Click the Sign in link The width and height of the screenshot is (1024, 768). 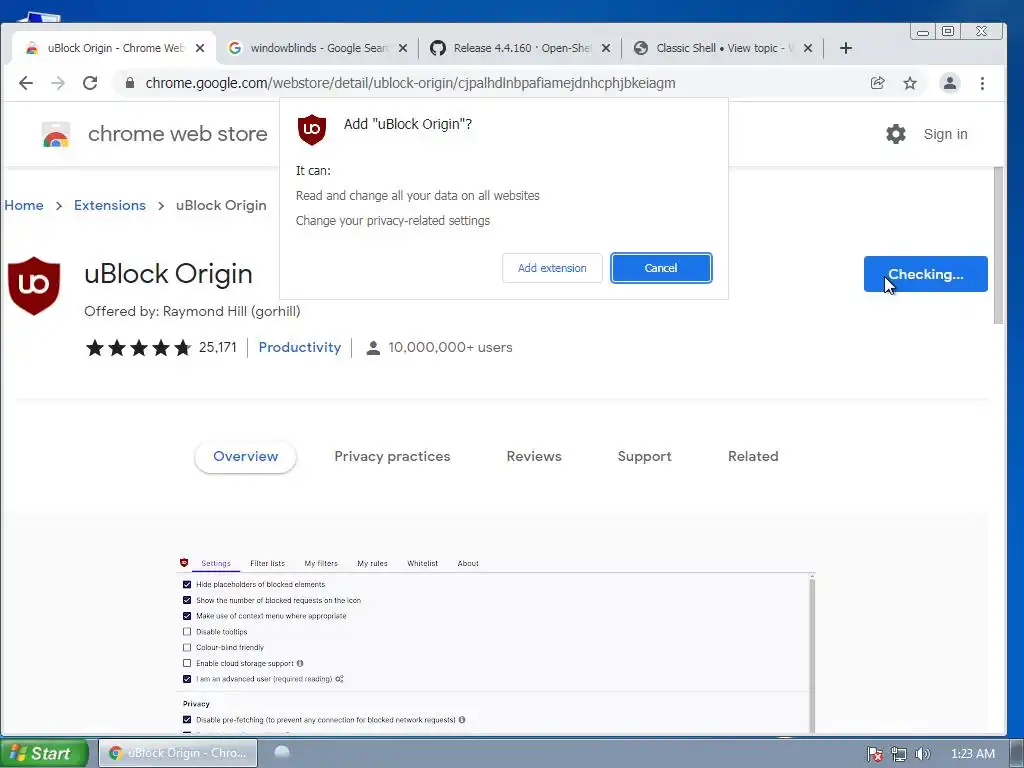[x=945, y=134]
